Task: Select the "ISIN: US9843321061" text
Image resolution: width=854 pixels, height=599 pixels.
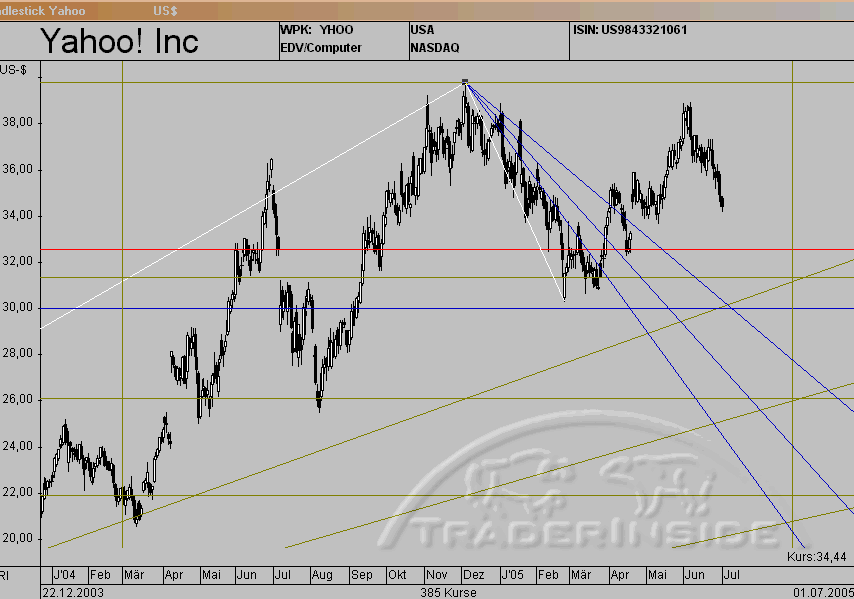Action: [x=630, y=30]
